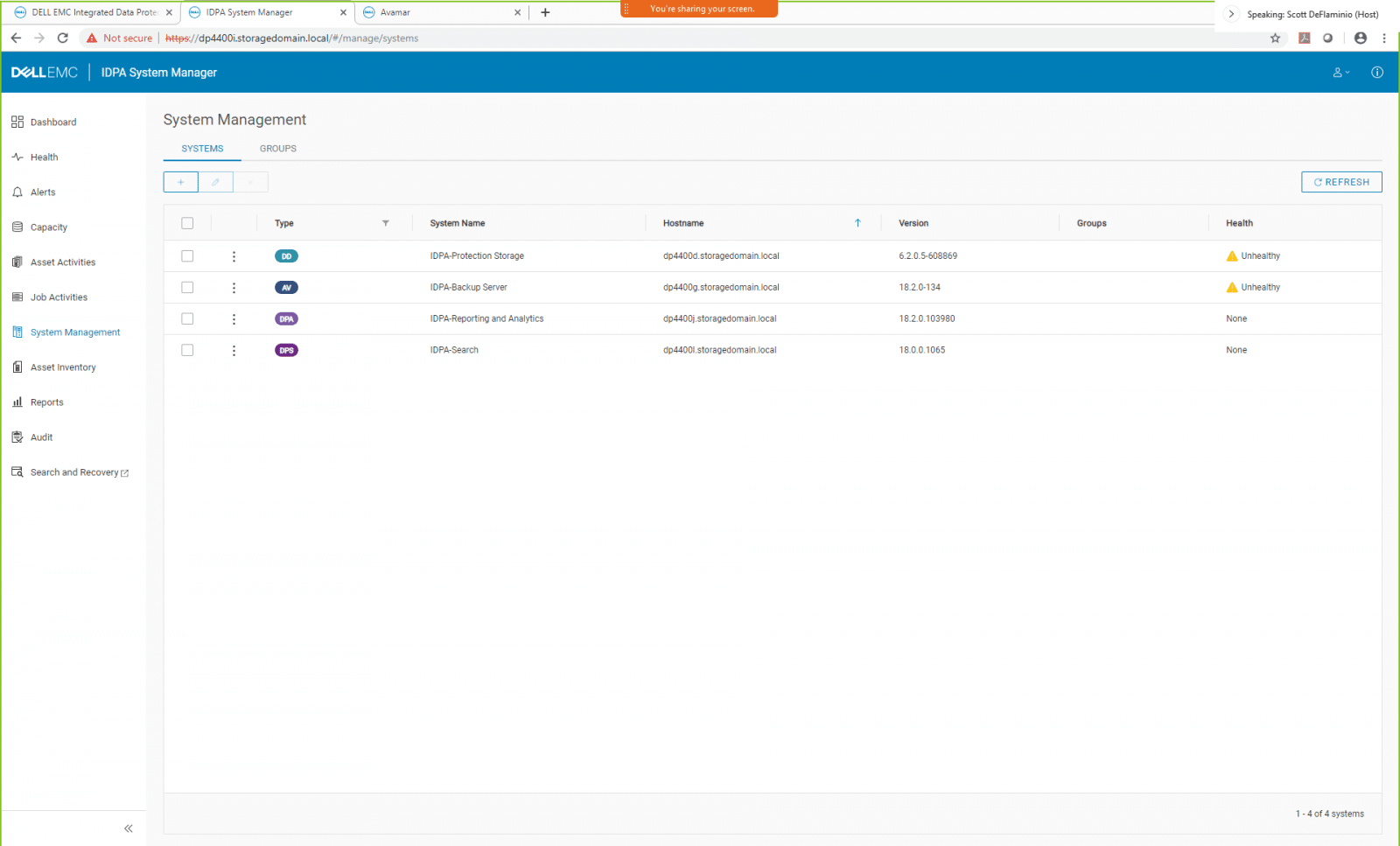Image resolution: width=1400 pixels, height=846 pixels.
Task: Toggle the select-all header checkbox
Action: (187, 223)
